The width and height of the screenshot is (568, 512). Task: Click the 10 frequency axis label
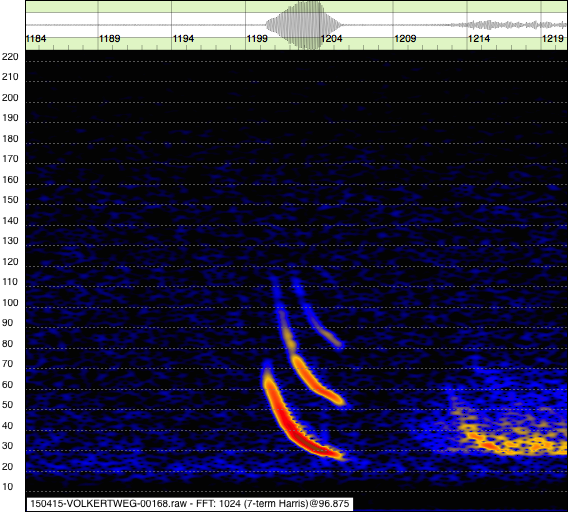[x=8, y=486]
